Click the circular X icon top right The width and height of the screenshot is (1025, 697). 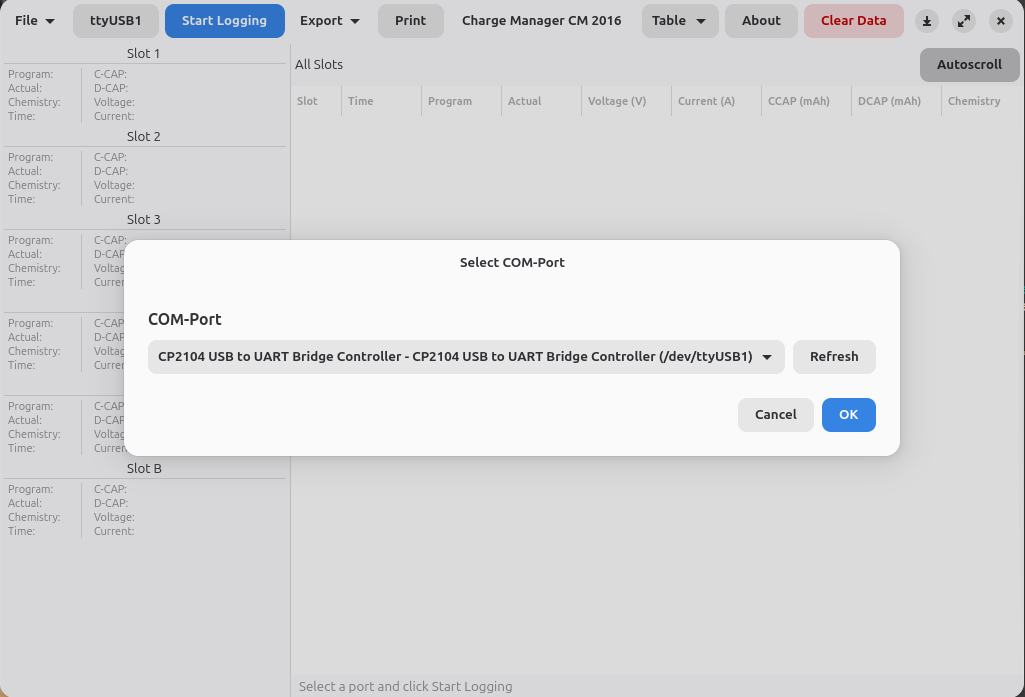[x=1000, y=21]
